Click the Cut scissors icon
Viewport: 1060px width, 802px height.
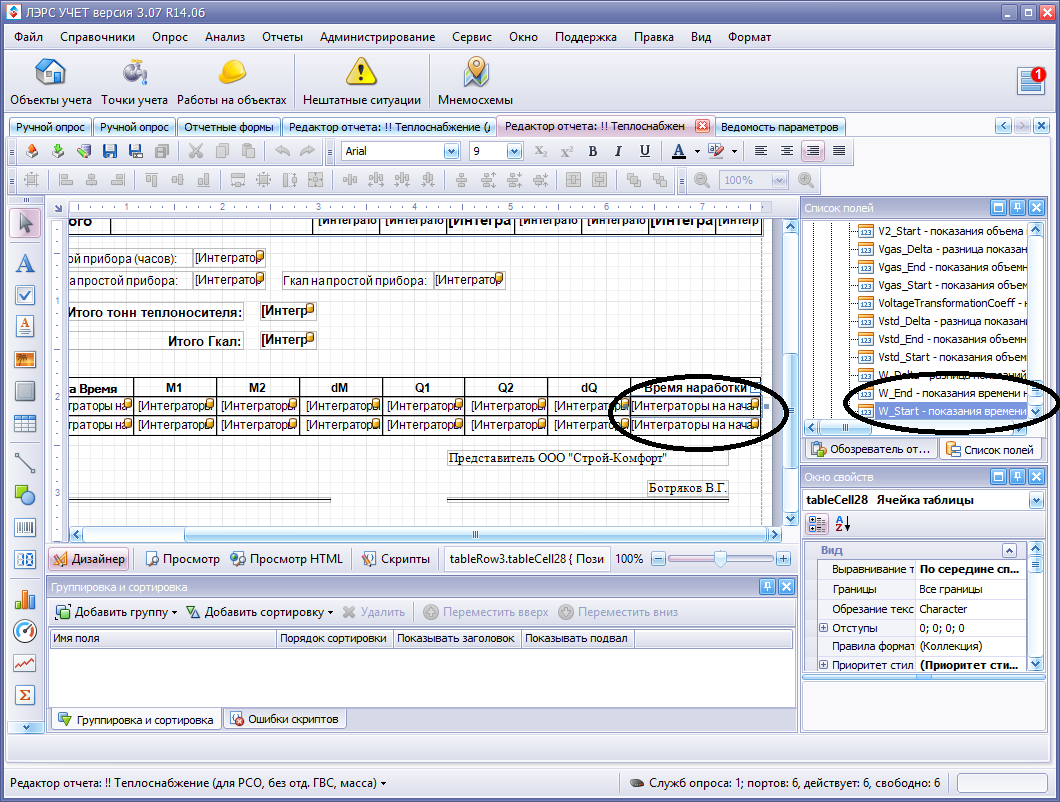tap(196, 151)
